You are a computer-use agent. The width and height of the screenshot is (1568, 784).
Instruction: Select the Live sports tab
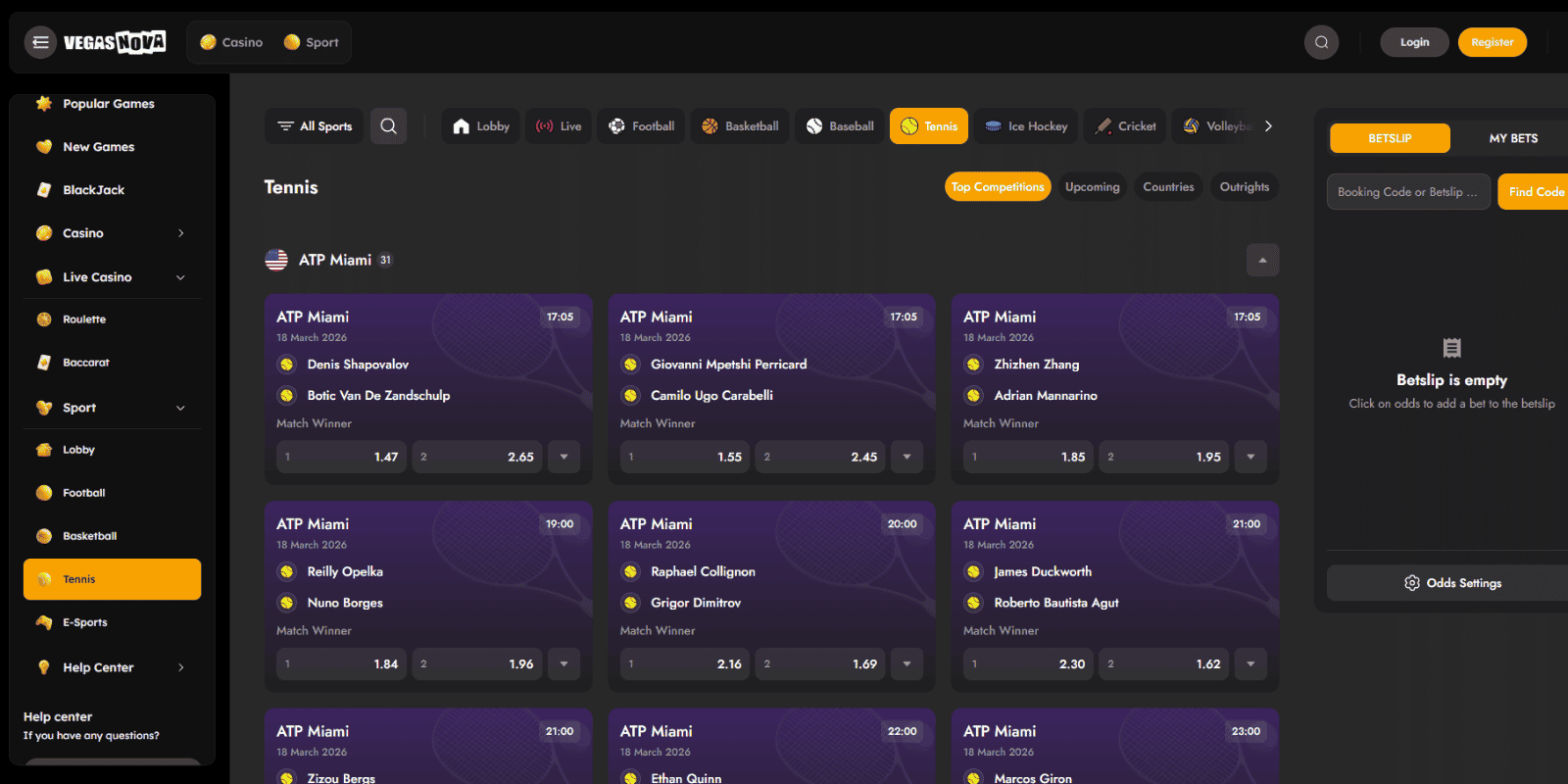(x=559, y=126)
